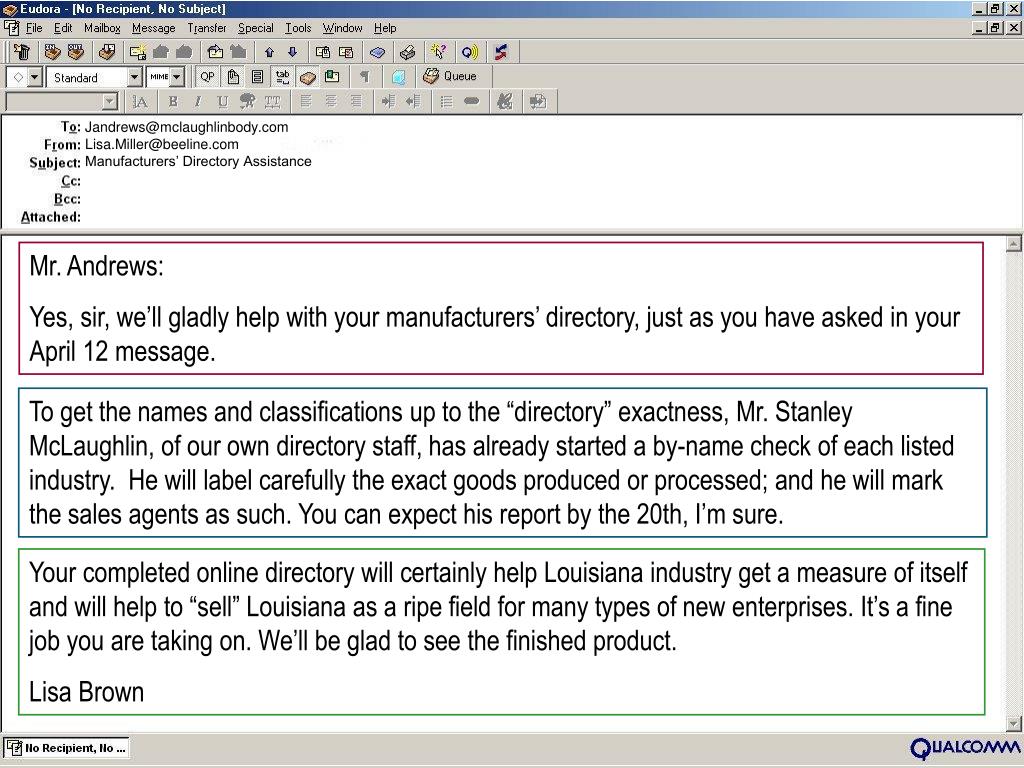Open the File menu
Image resolution: width=1024 pixels, height=768 pixels.
tap(33, 28)
